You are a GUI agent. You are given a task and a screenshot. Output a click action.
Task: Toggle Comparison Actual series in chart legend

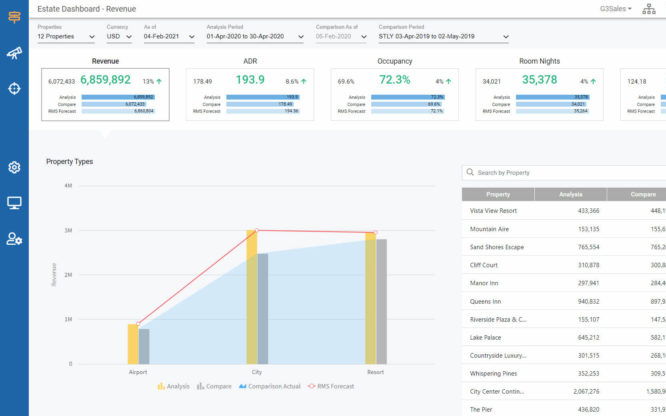pyautogui.click(x=270, y=386)
